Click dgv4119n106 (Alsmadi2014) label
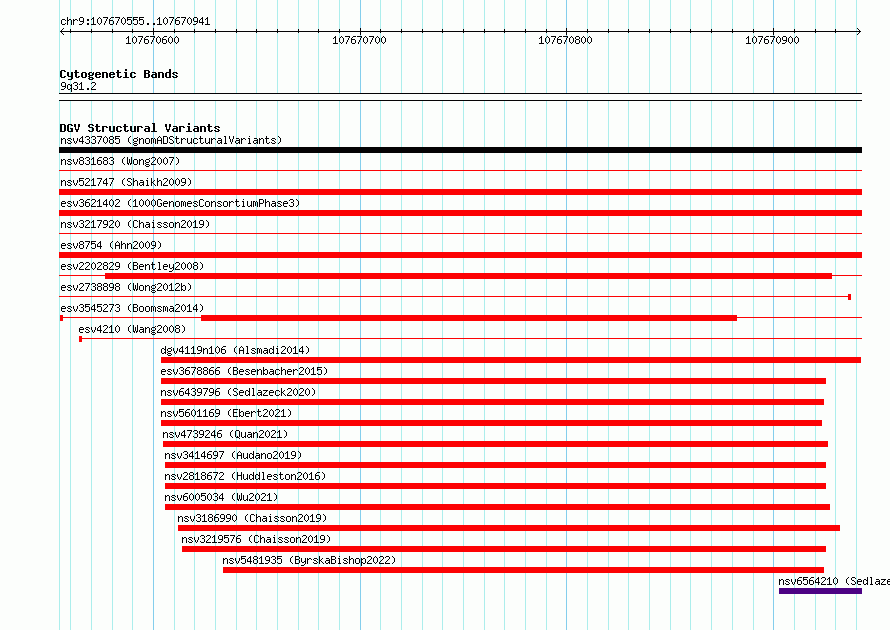 pyautogui.click(x=235, y=350)
